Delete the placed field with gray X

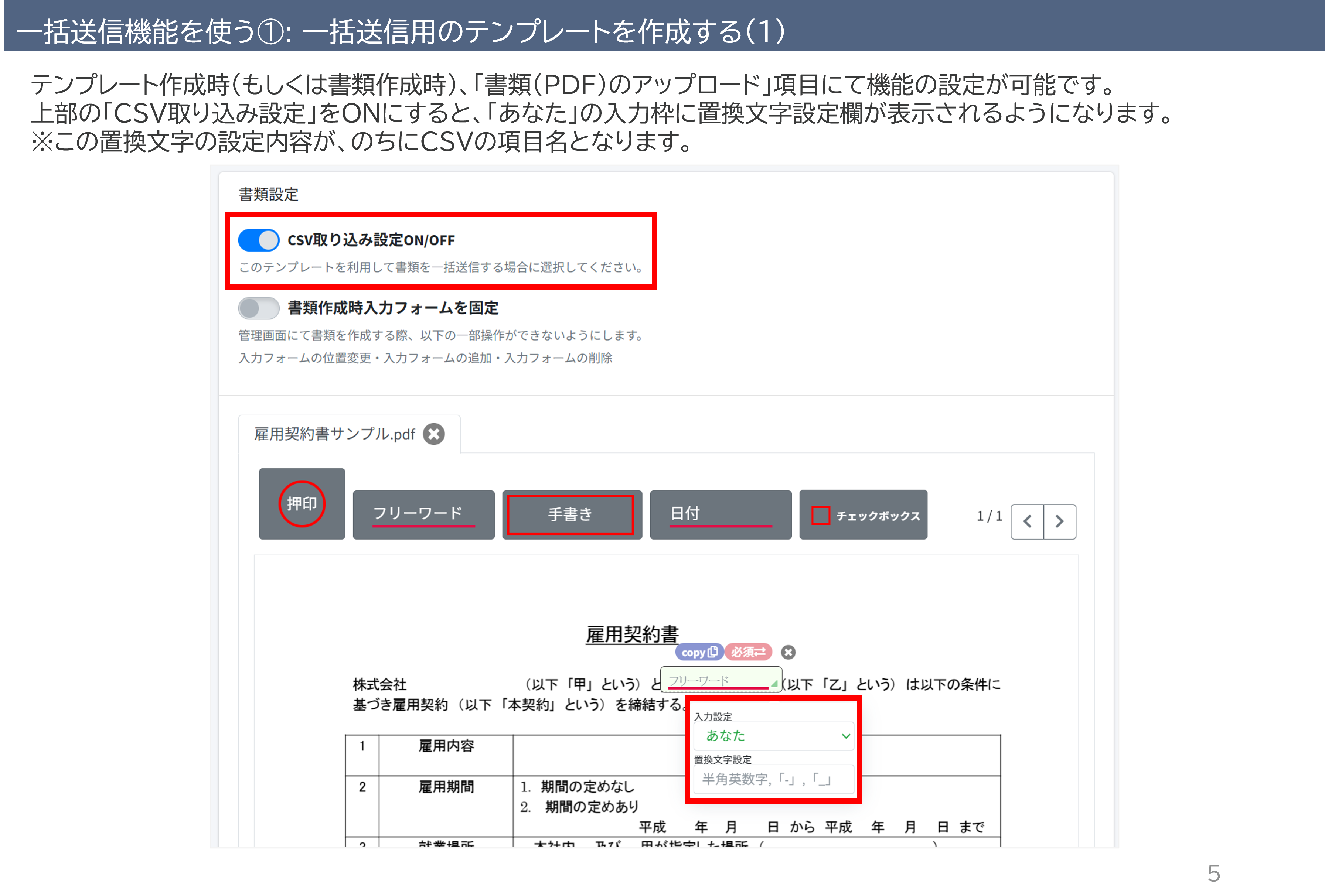click(788, 652)
